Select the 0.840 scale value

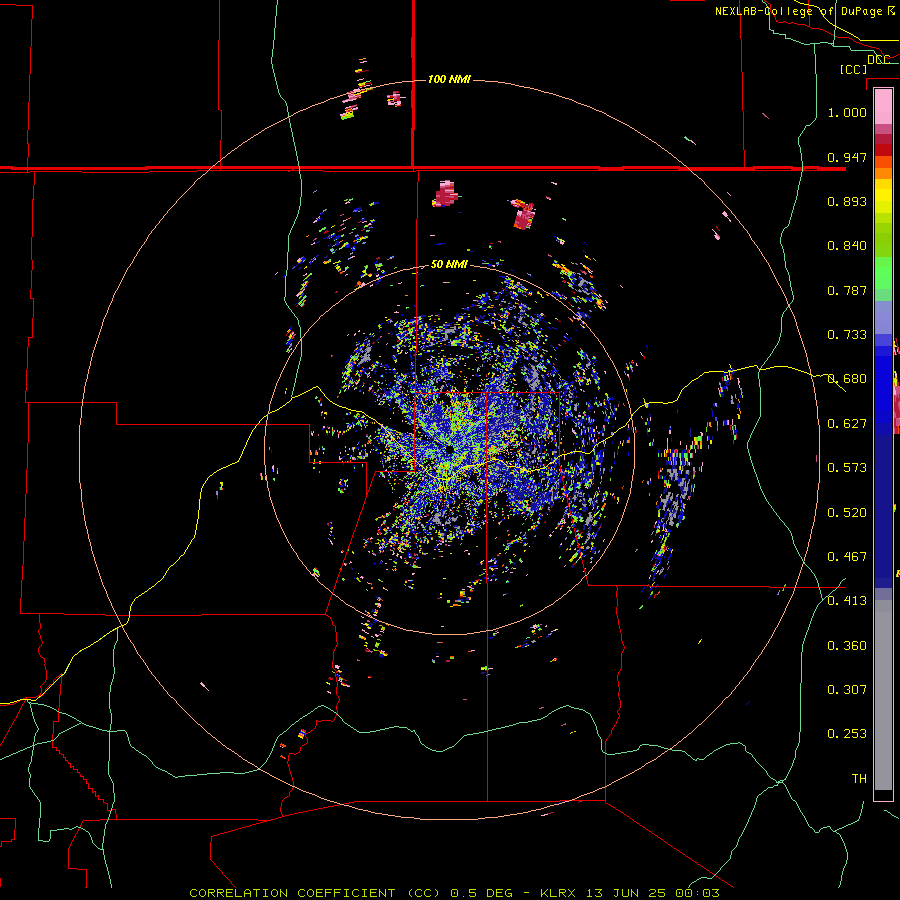(847, 246)
